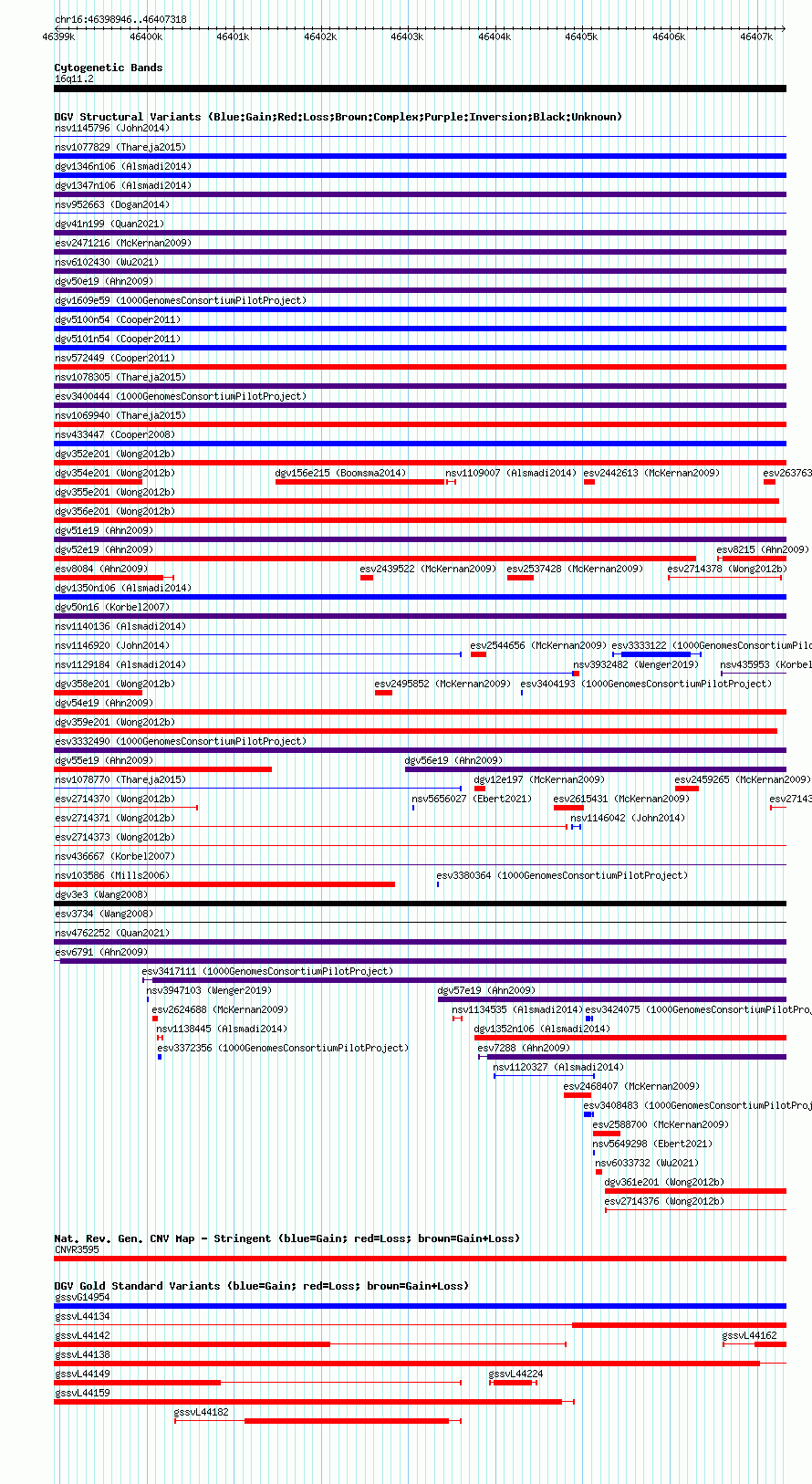Select nsv952663 (Dogan2014) variant

point(111,204)
